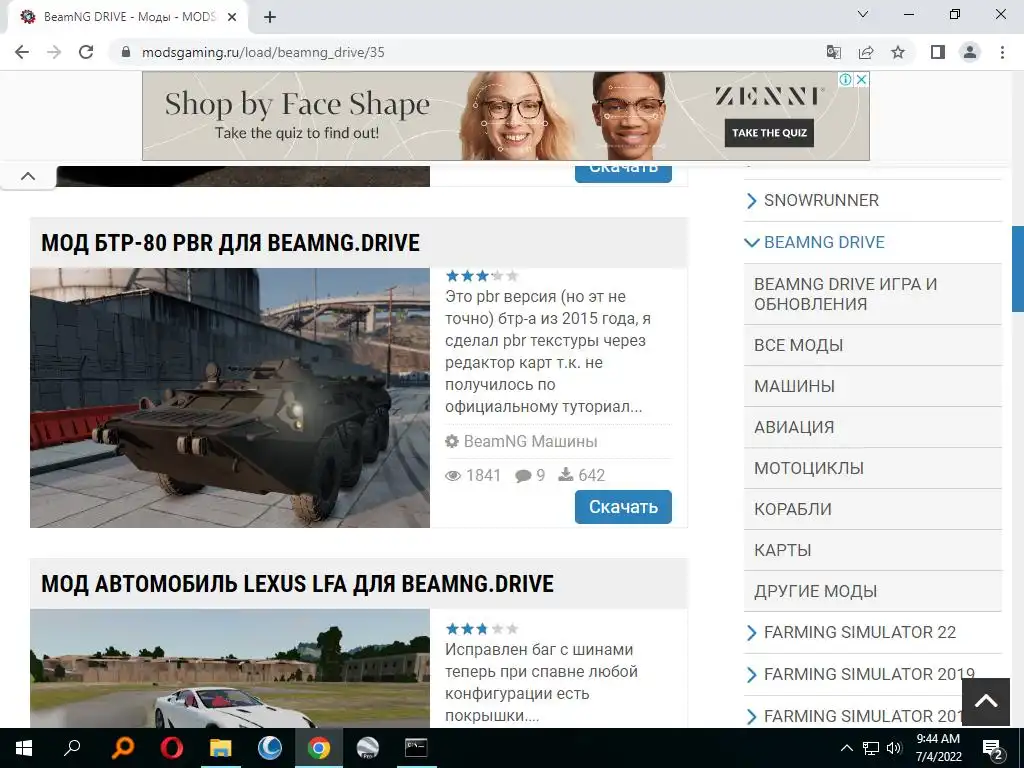Close the BeamNG DRIVE tab

point(231,17)
